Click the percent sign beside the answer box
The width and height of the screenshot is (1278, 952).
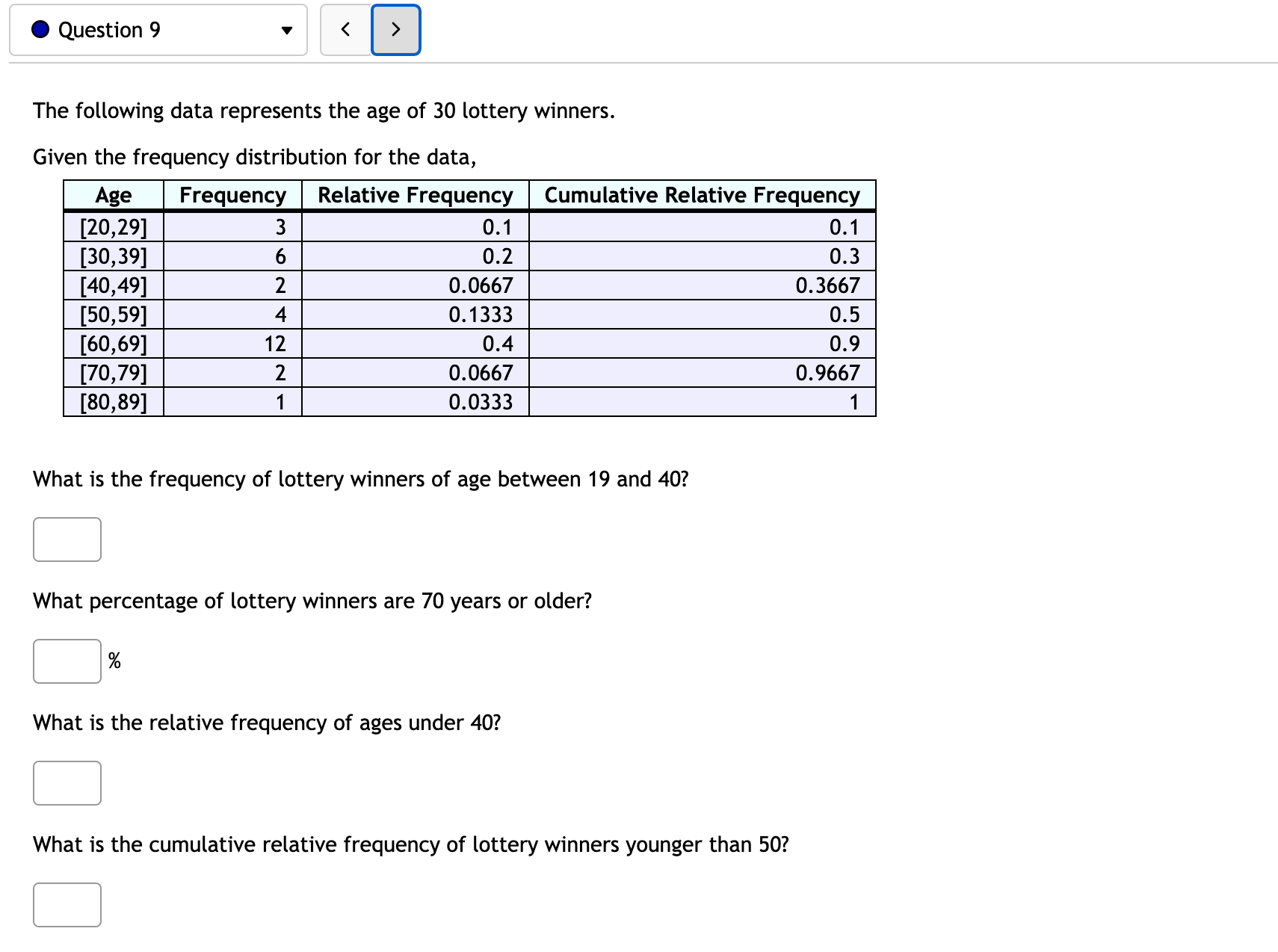point(114,661)
